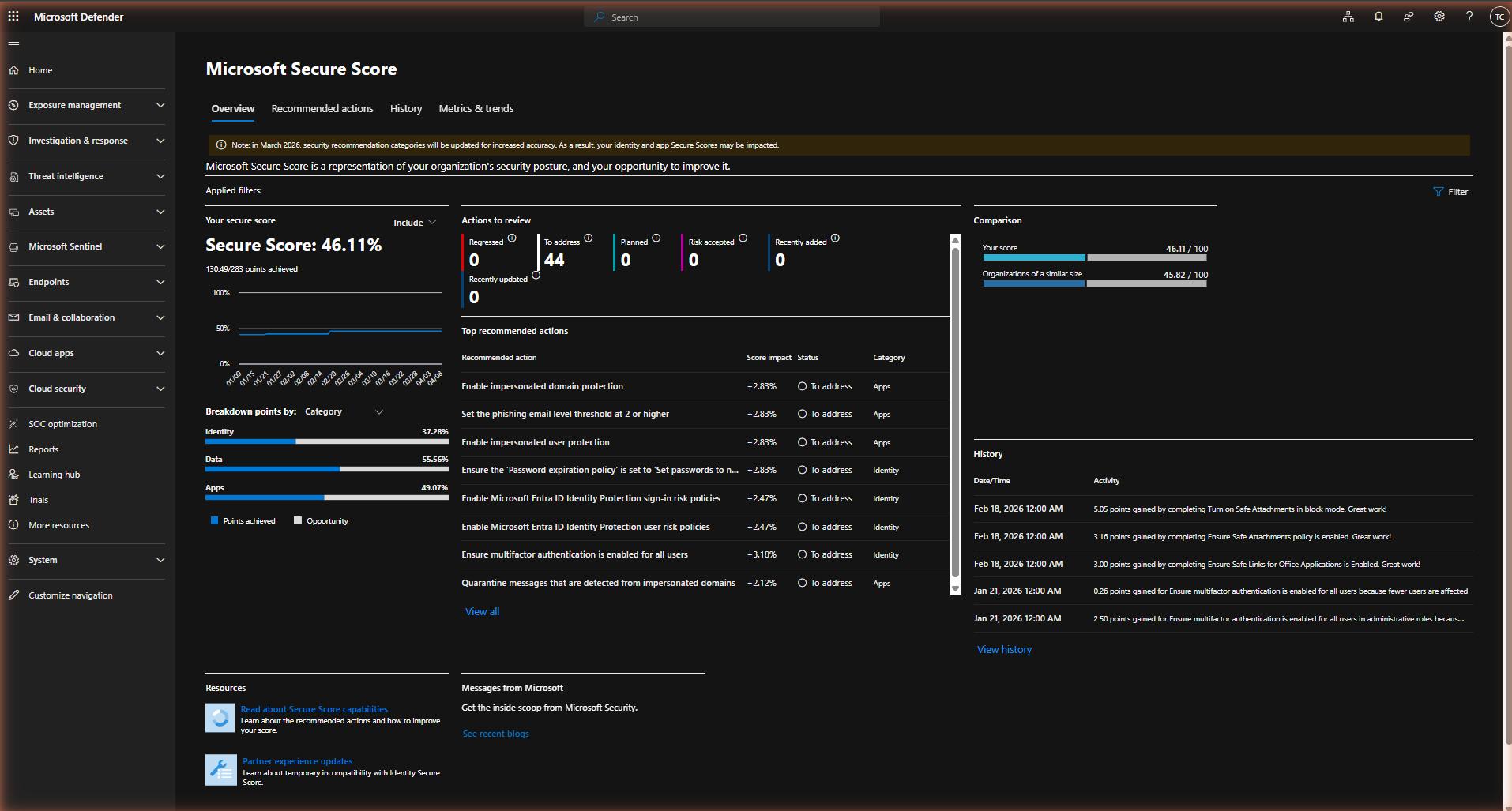Click the Cloud apps cloud icon
Viewport: 1512px width, 811px height.
tap(13, 353)
